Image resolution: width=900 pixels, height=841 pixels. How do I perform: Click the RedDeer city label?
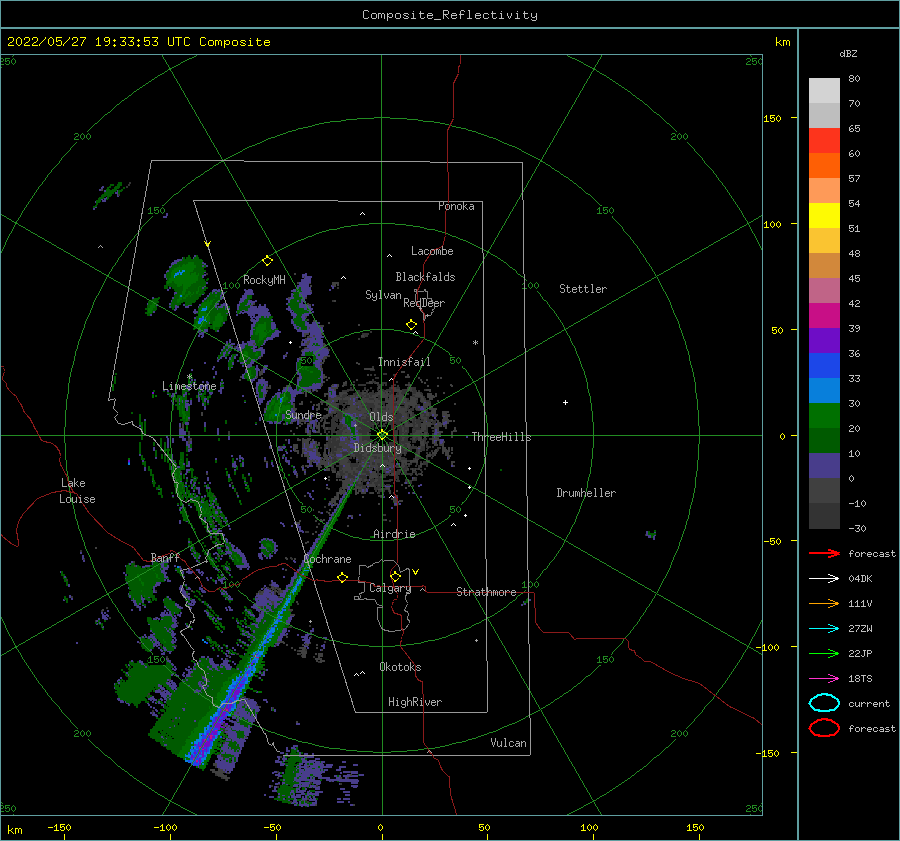tap(424, 303)
